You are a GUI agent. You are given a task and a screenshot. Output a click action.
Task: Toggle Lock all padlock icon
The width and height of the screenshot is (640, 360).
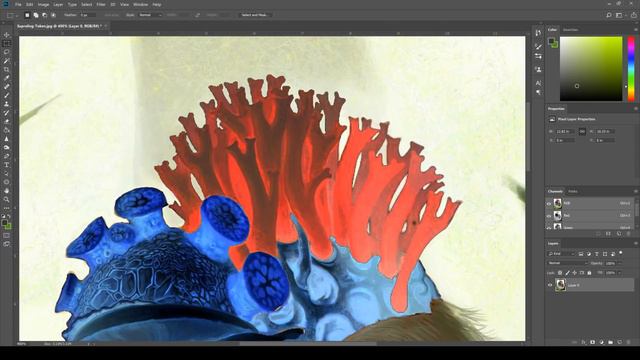[x=589, y=273]
